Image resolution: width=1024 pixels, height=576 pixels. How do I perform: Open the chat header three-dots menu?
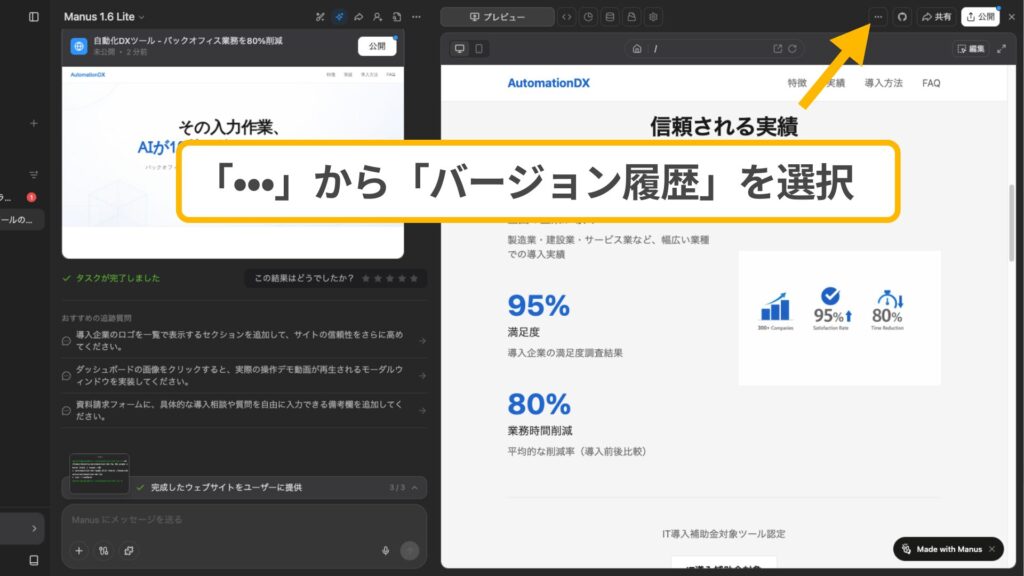pos(416,17)
